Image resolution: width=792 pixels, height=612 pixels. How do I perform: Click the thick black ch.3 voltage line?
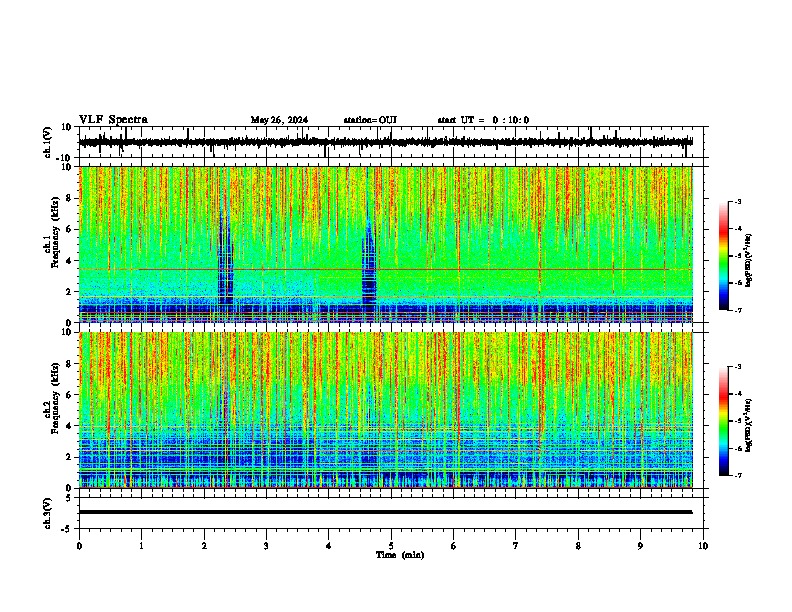pyautogui.click(x=385, y=512)
